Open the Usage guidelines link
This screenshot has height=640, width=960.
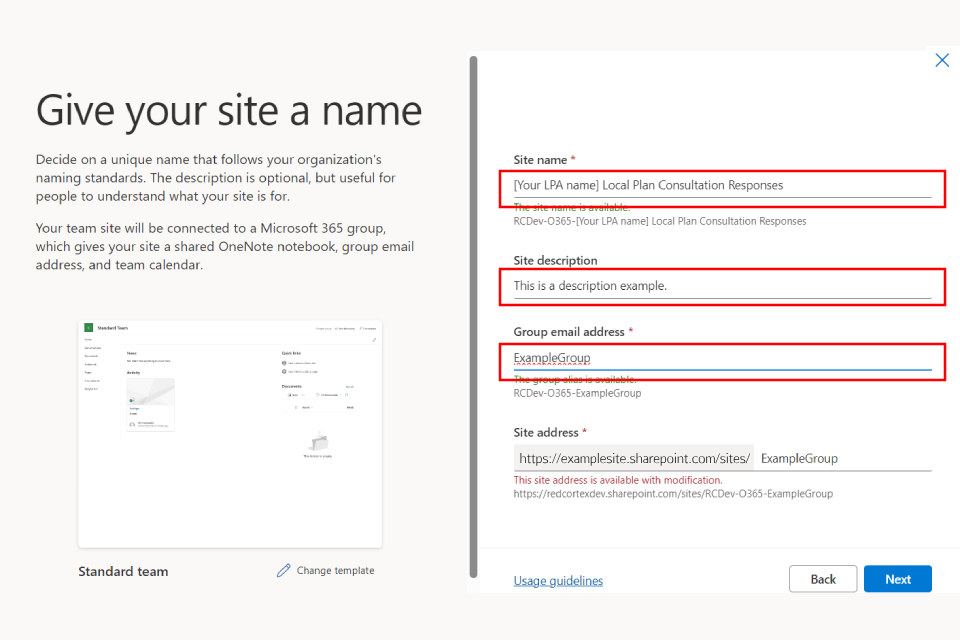(558, 580)
